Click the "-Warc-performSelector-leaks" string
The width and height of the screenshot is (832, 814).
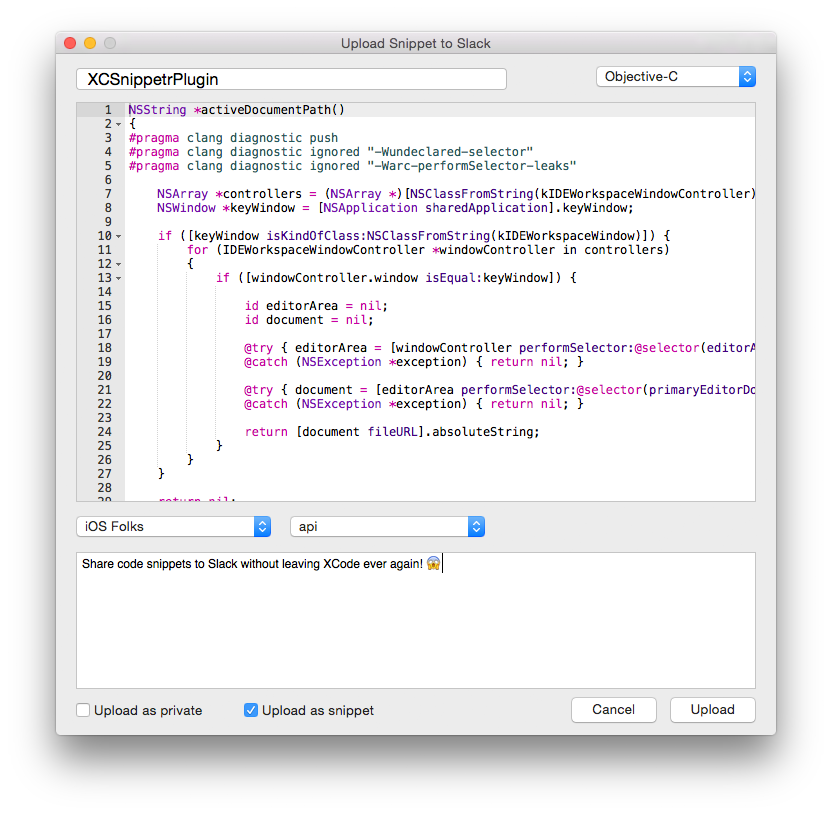pos(472,166)
